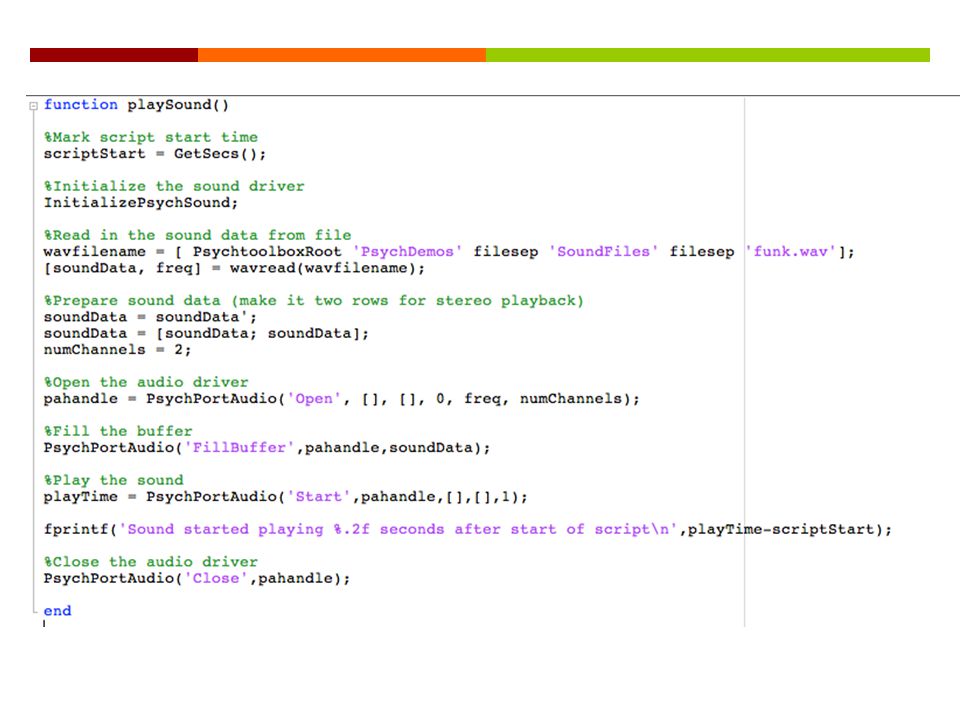Click the 'InitializePsychSound;' line
Screen dimensions: 960x720
coord(141,203)
